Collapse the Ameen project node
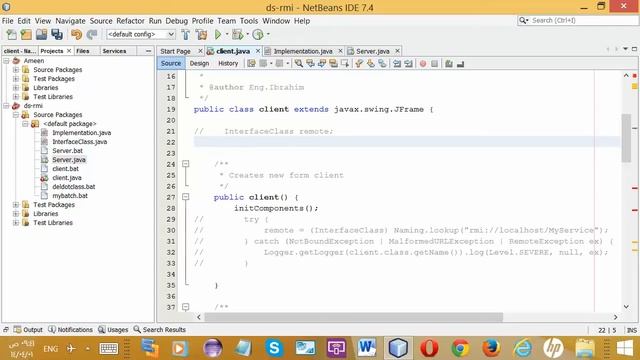Image resolution: width=640 pixels, height=360 pixels. [6, 61]
